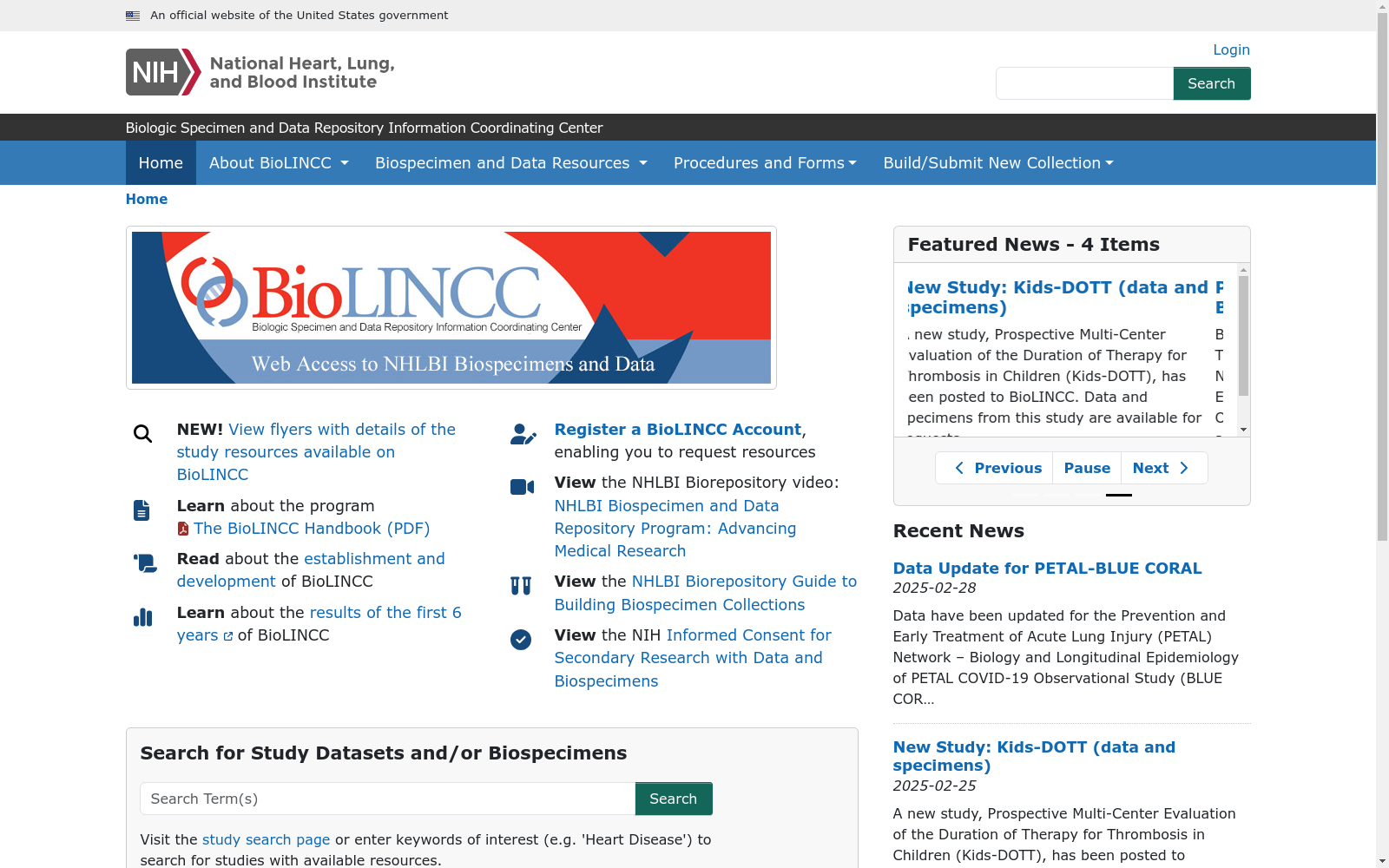This screenshot has height=868, width=1389.
Task: Click the page scrollbar up arrow
Action: [x=1382, y=7]
